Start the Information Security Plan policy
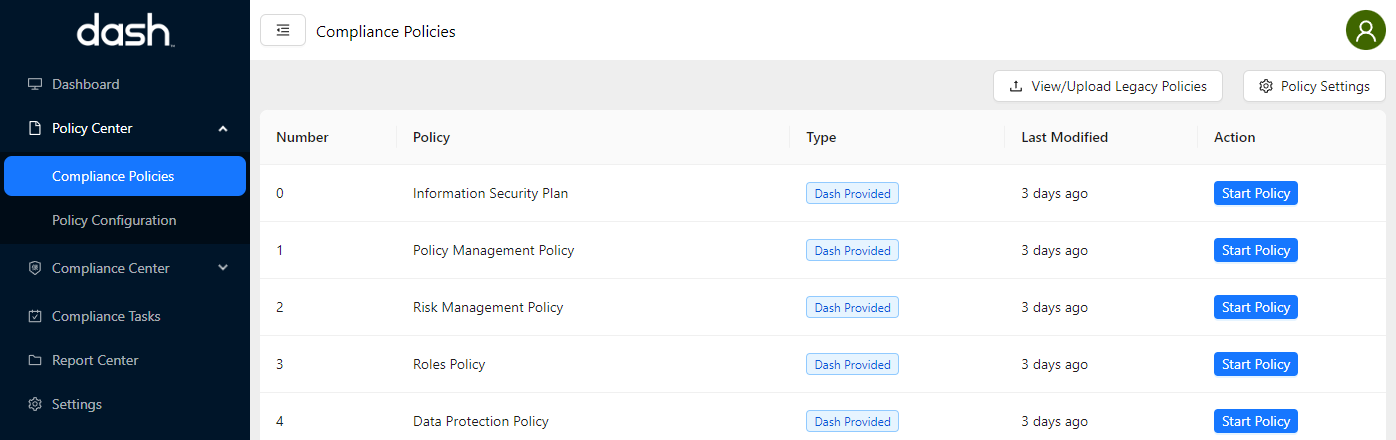This screenshot has height=440, width=1396. (x=1255, y=193)
